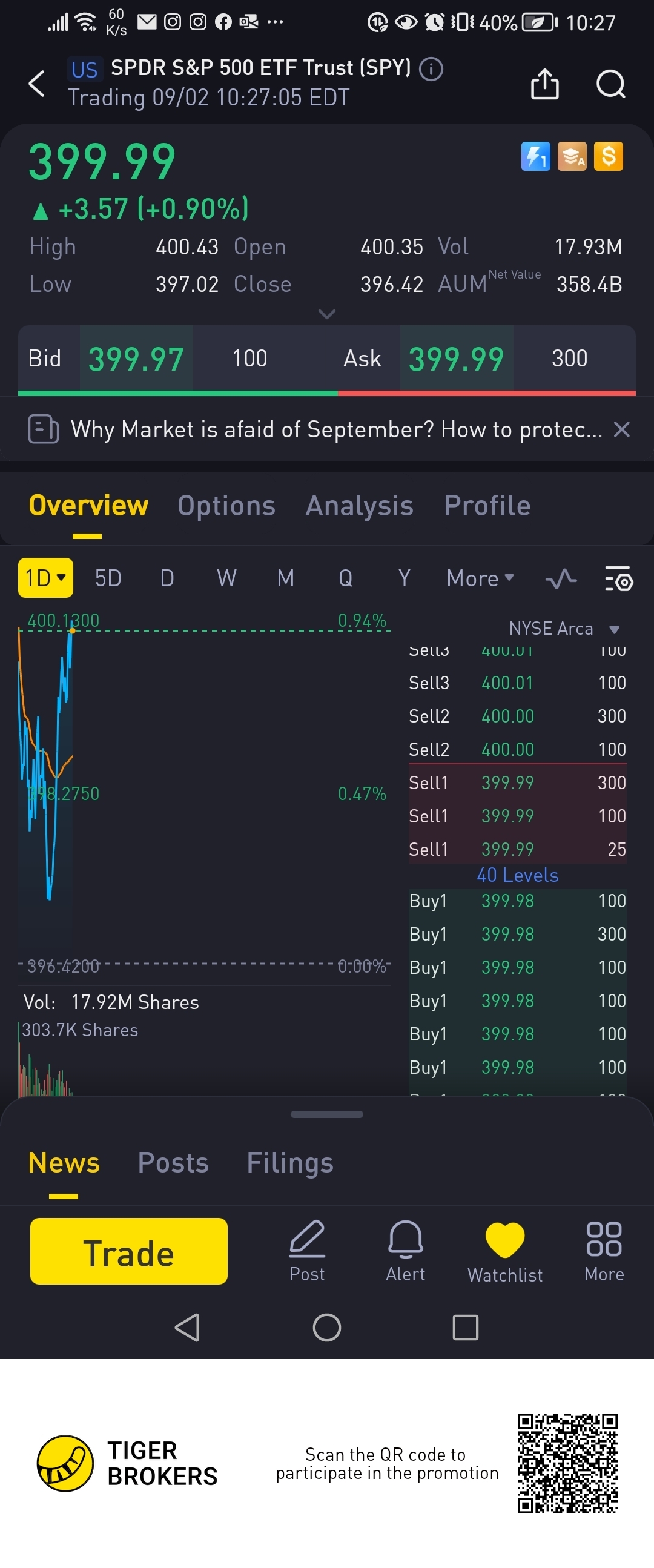Read the September market article headline
Image resolution: width=654 pixels, height=1568 pixels.
click(x=337, y=430)
